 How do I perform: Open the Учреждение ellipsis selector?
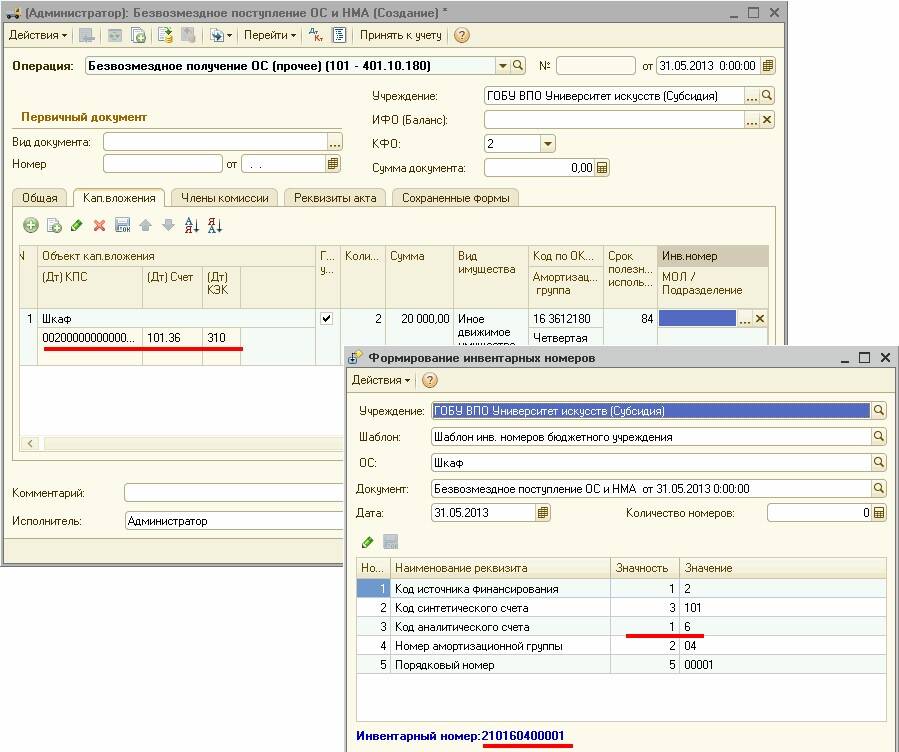click(752, 96)
